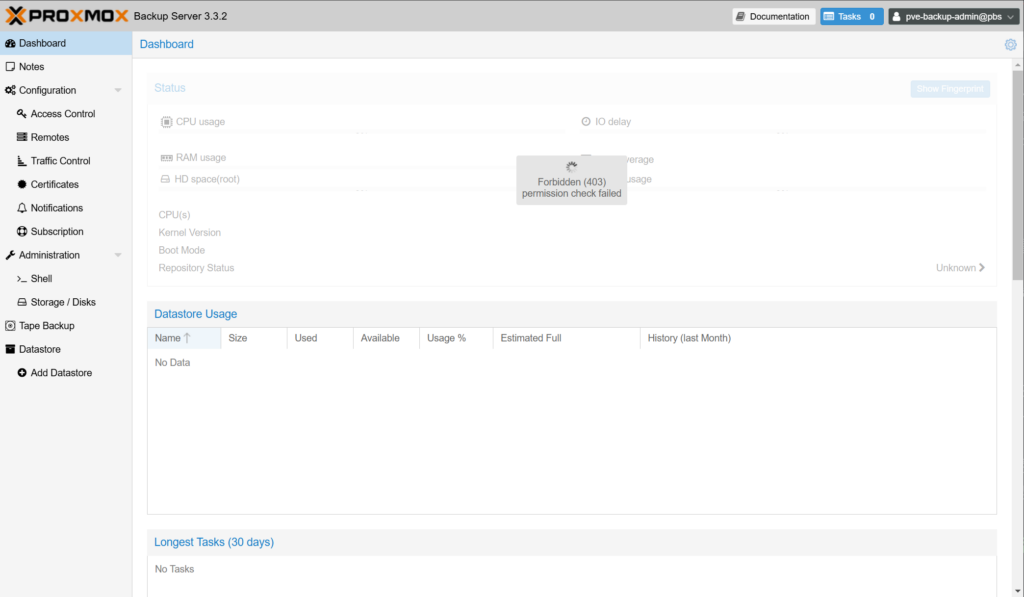Open the Shell terminal icon

(x=22, y=279)
